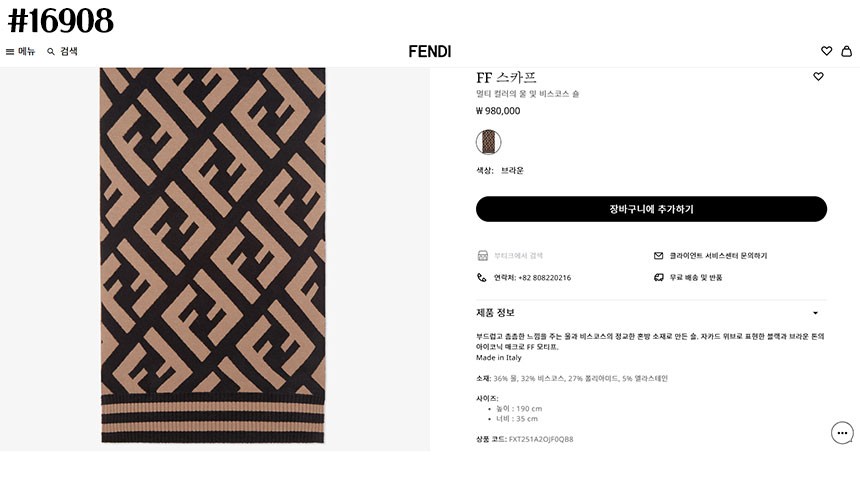Toggle the product's wishlist heart
The width and height of the screenshot is (860, 492).
818,76
